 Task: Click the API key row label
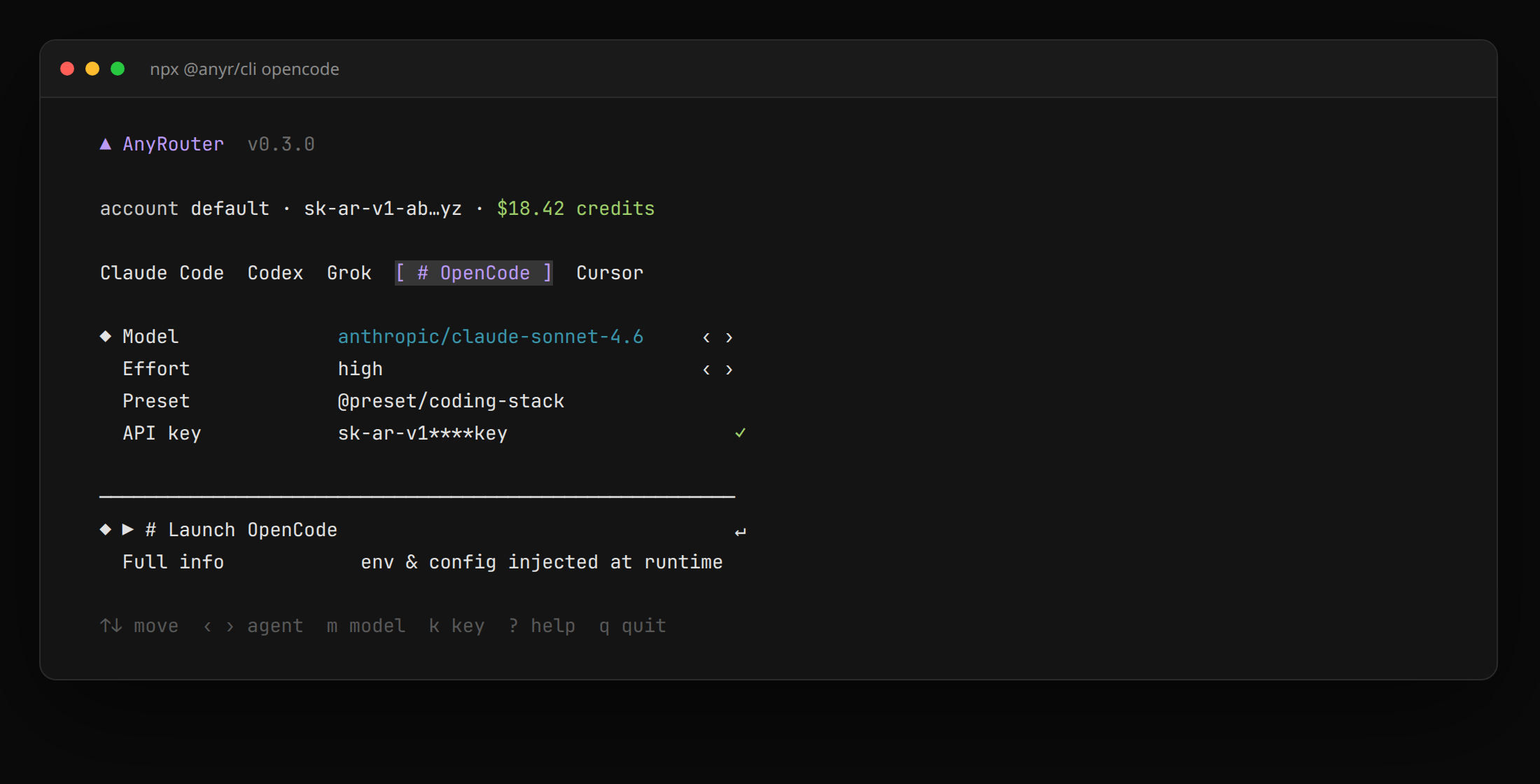(x=162, y=433)
